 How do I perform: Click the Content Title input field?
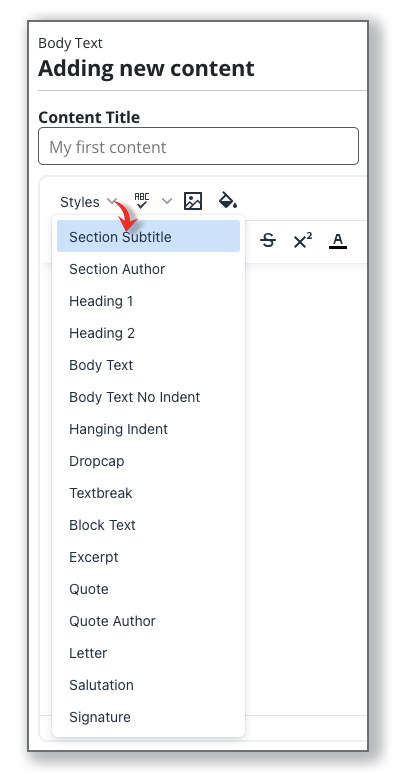(x=198, y=146)
